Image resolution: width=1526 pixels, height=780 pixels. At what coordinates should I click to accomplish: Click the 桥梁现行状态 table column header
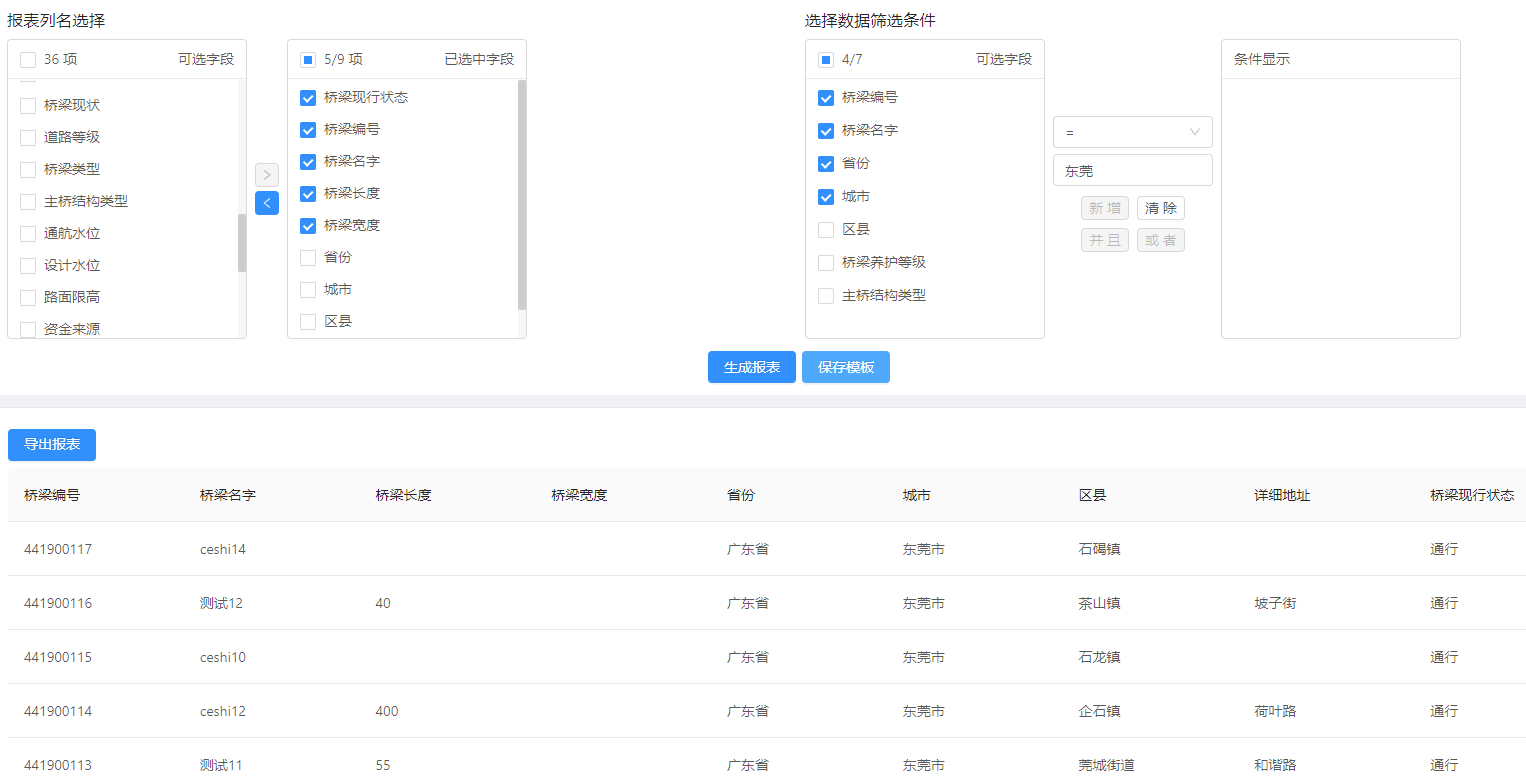1472,495
